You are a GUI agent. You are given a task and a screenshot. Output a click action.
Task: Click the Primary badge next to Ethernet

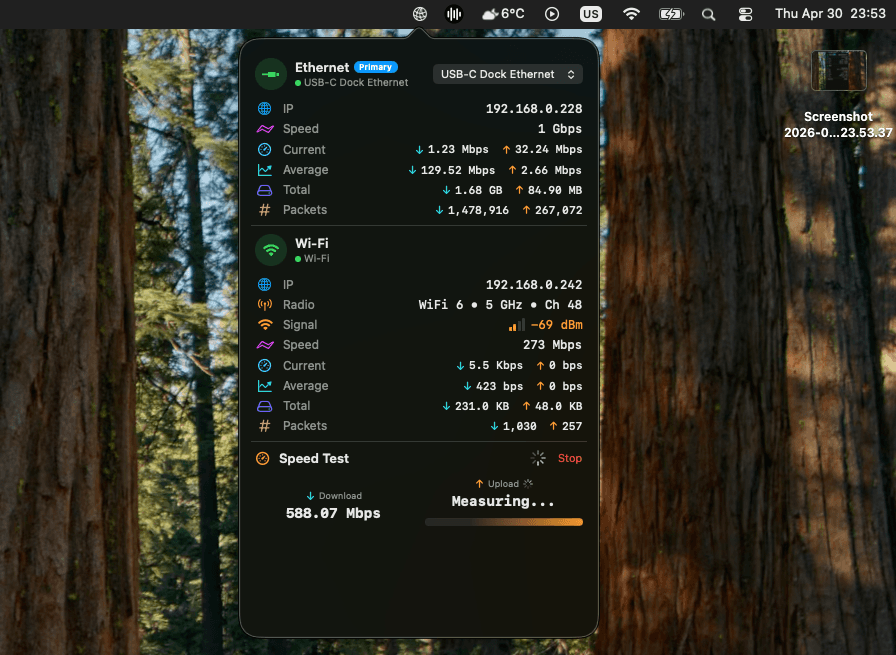click(375, 67)
